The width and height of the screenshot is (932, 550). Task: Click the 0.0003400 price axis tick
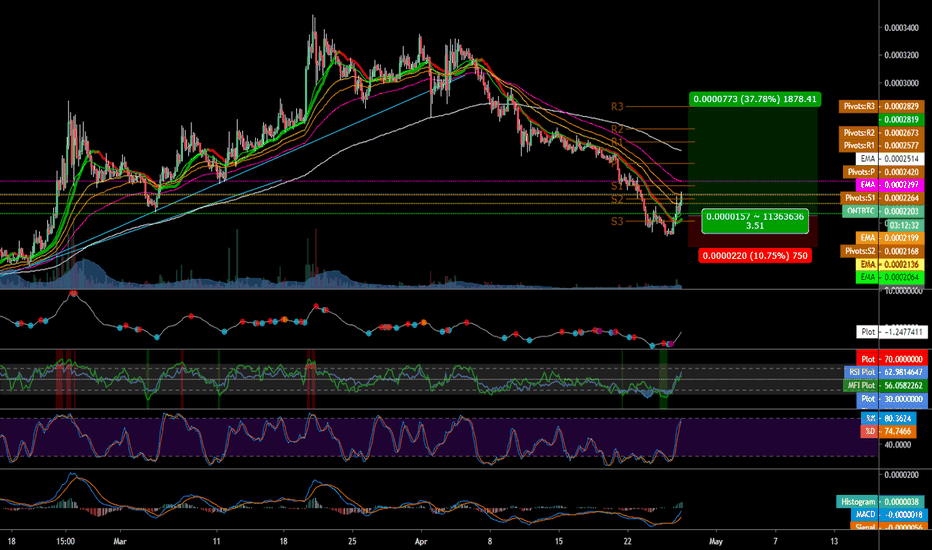pyautogui.click(x=901, y=27)
